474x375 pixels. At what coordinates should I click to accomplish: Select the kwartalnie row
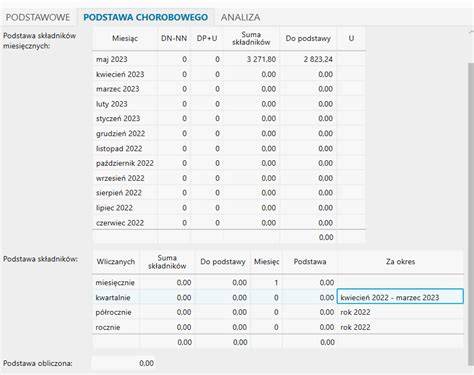tap(278, 297)
